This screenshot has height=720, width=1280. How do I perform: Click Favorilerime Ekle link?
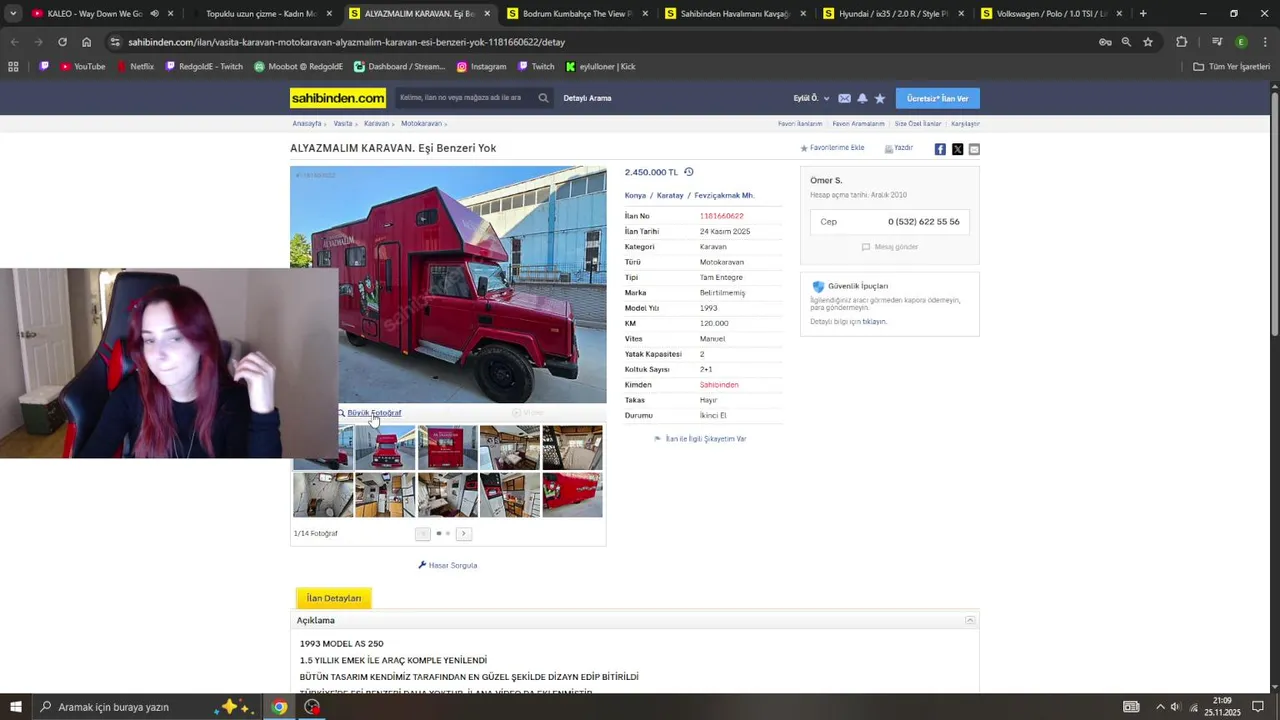point(832,148)
